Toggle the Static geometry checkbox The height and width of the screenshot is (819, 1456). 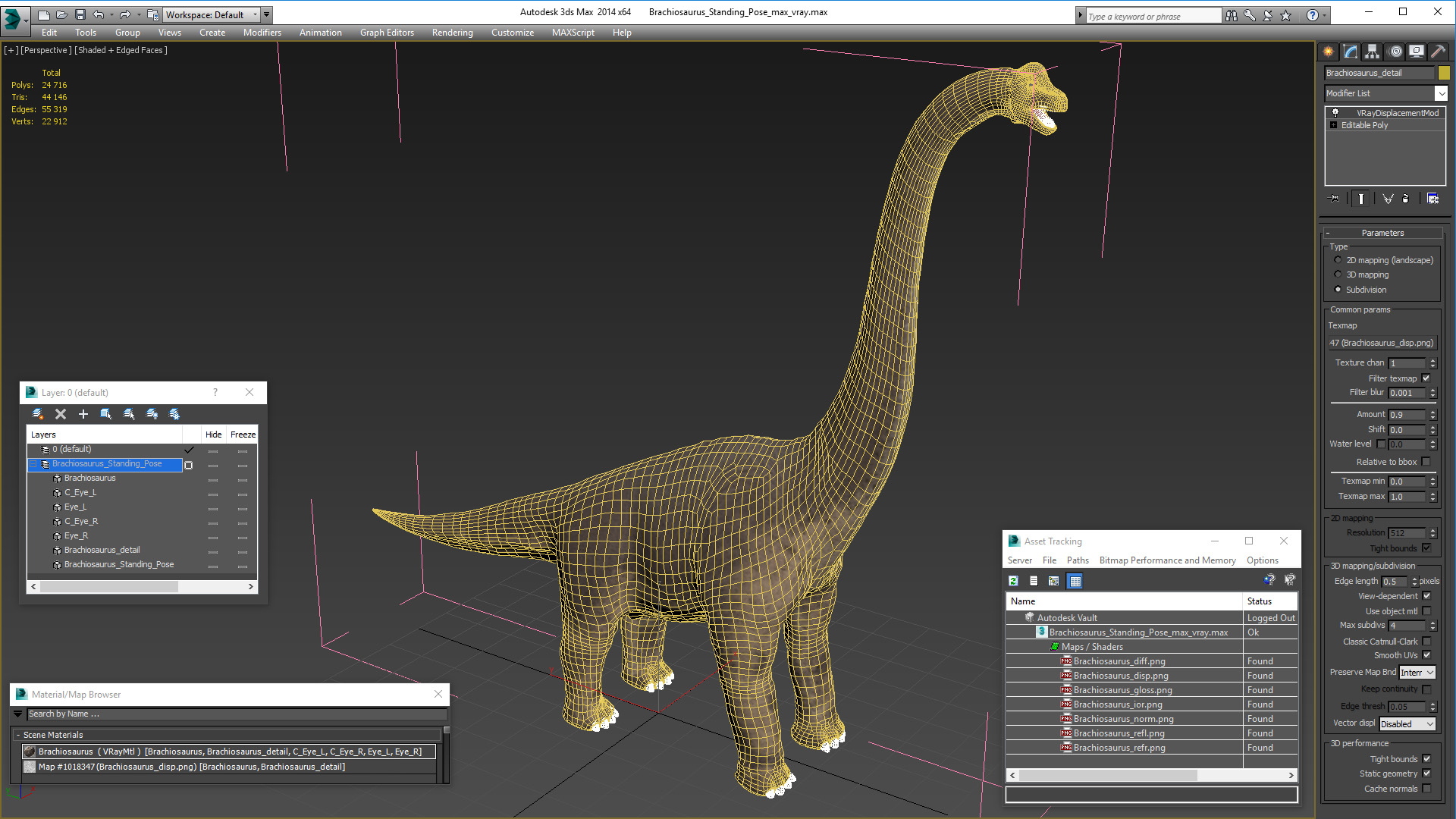coord(1427,773)
